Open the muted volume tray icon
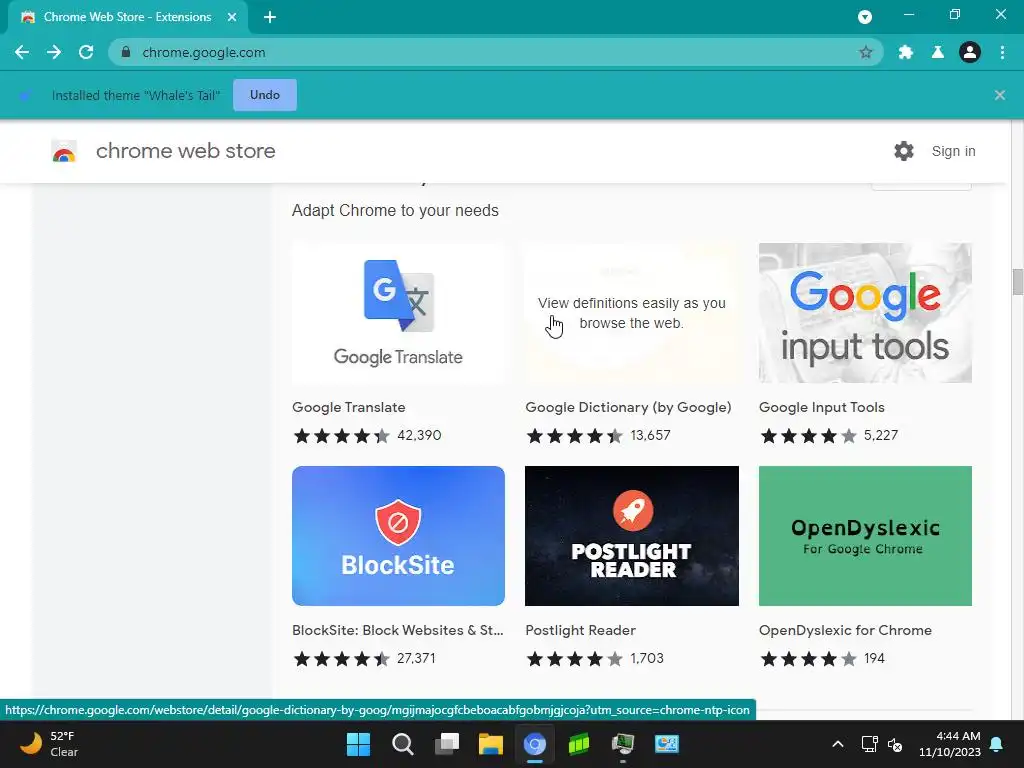 [895, 744]
